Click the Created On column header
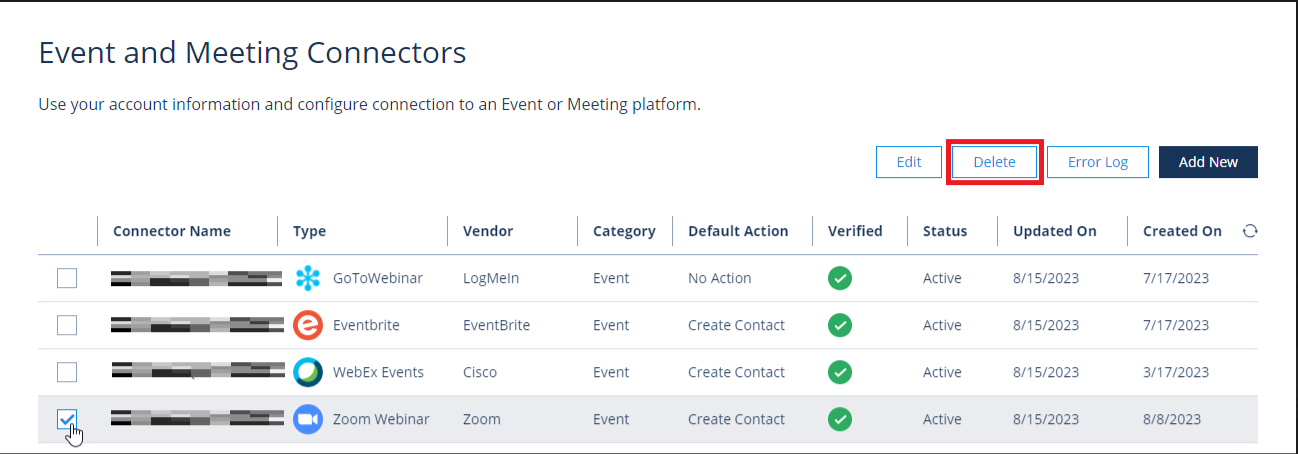Viewport: 1298px width, 454px height. pyautogui.click(x=1182, y=231)
